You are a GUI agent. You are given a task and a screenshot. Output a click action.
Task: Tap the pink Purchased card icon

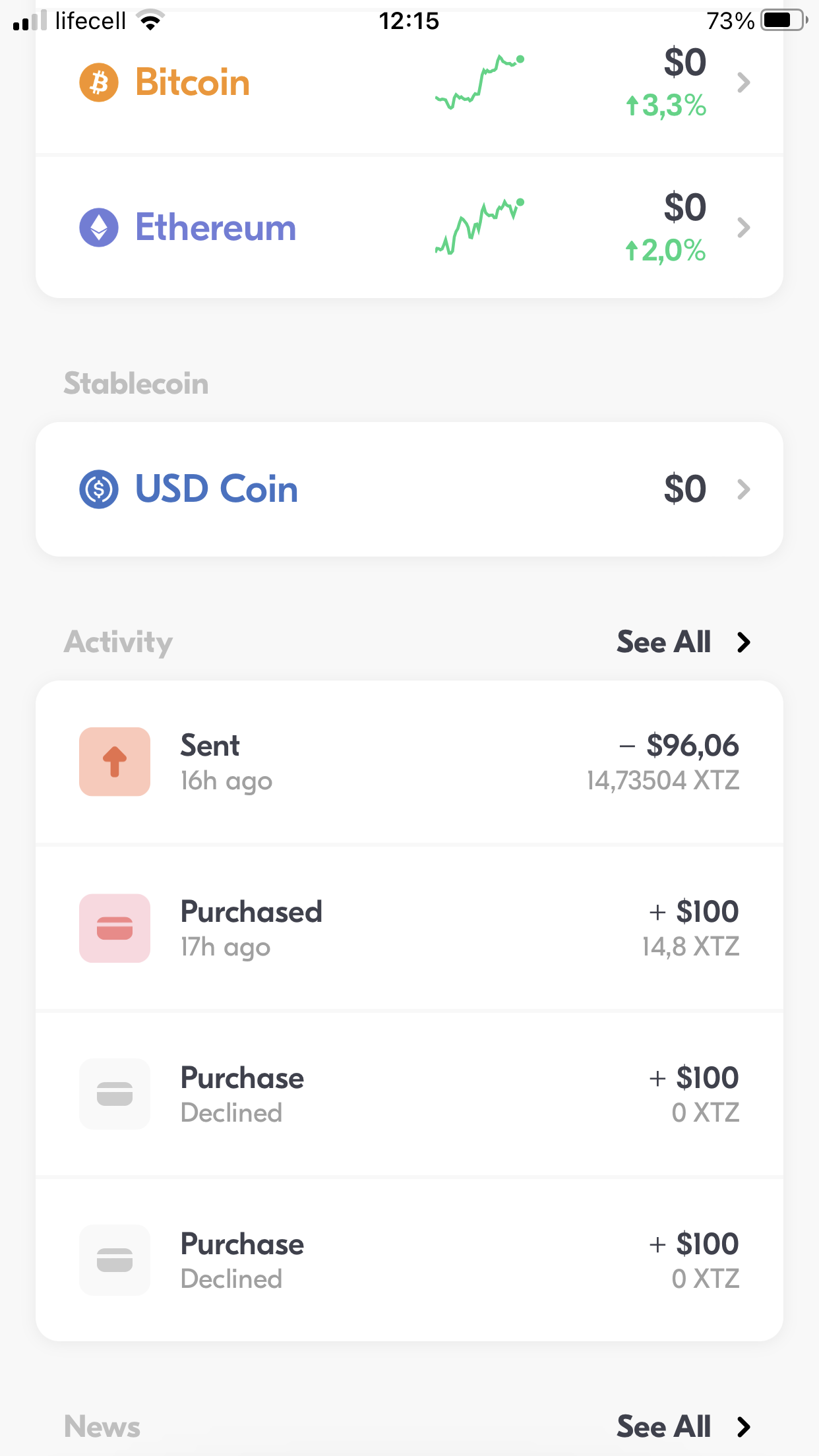tap(115, 928)
